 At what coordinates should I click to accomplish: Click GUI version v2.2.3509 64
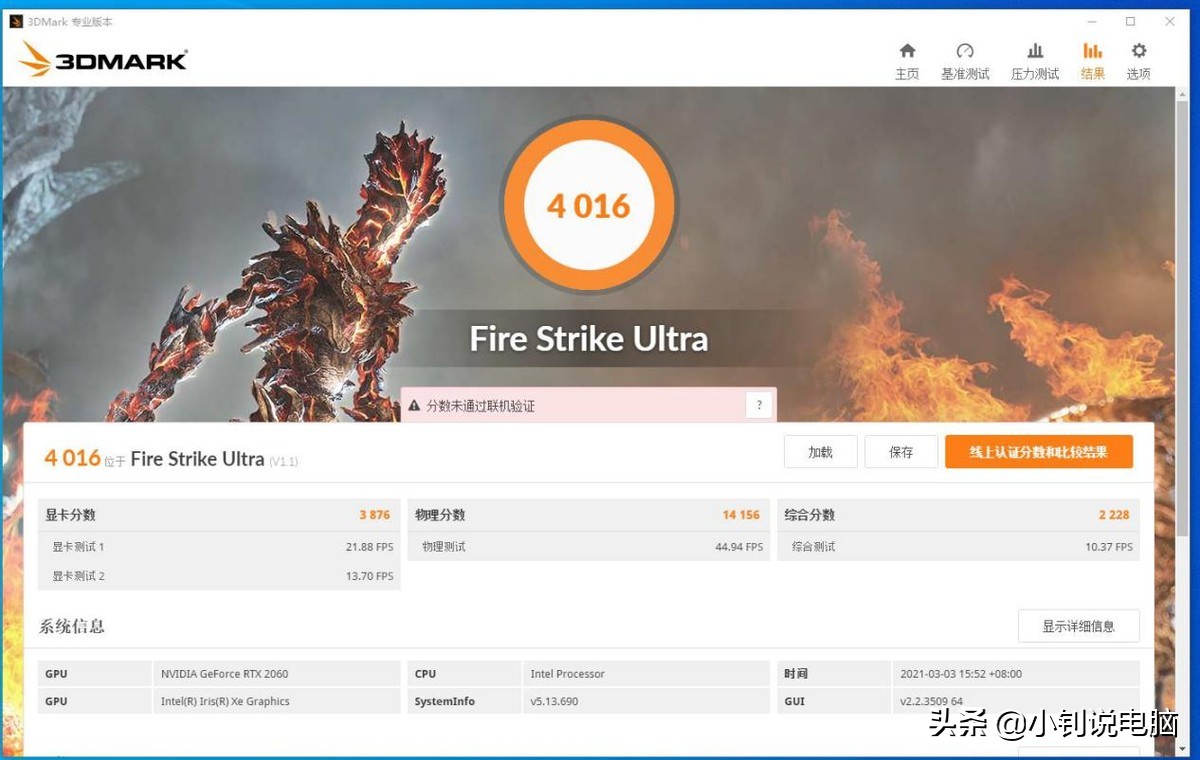point(1015,701)
